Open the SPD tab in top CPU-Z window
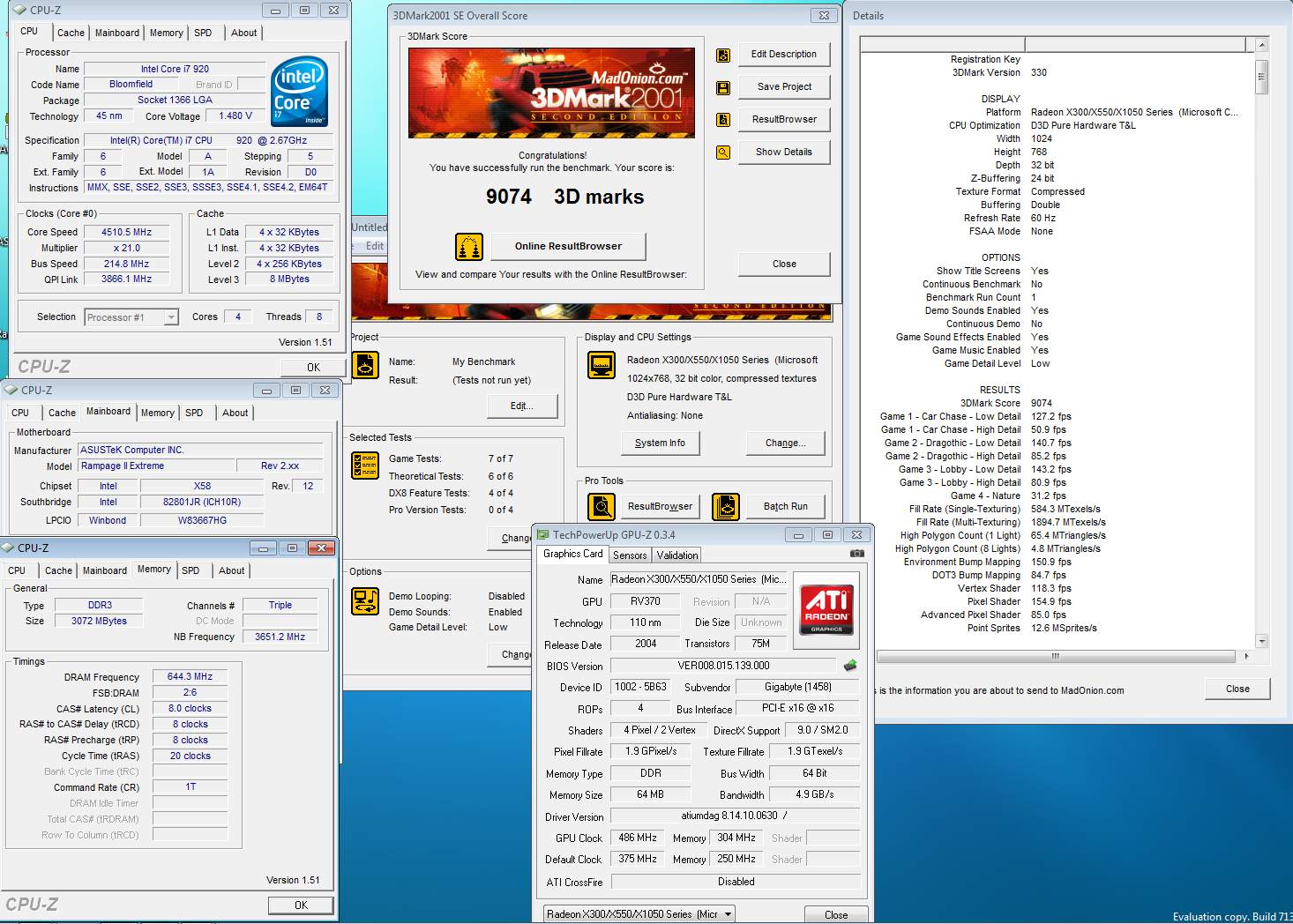Screen dimensions: 1293x924 click(203, 33)
